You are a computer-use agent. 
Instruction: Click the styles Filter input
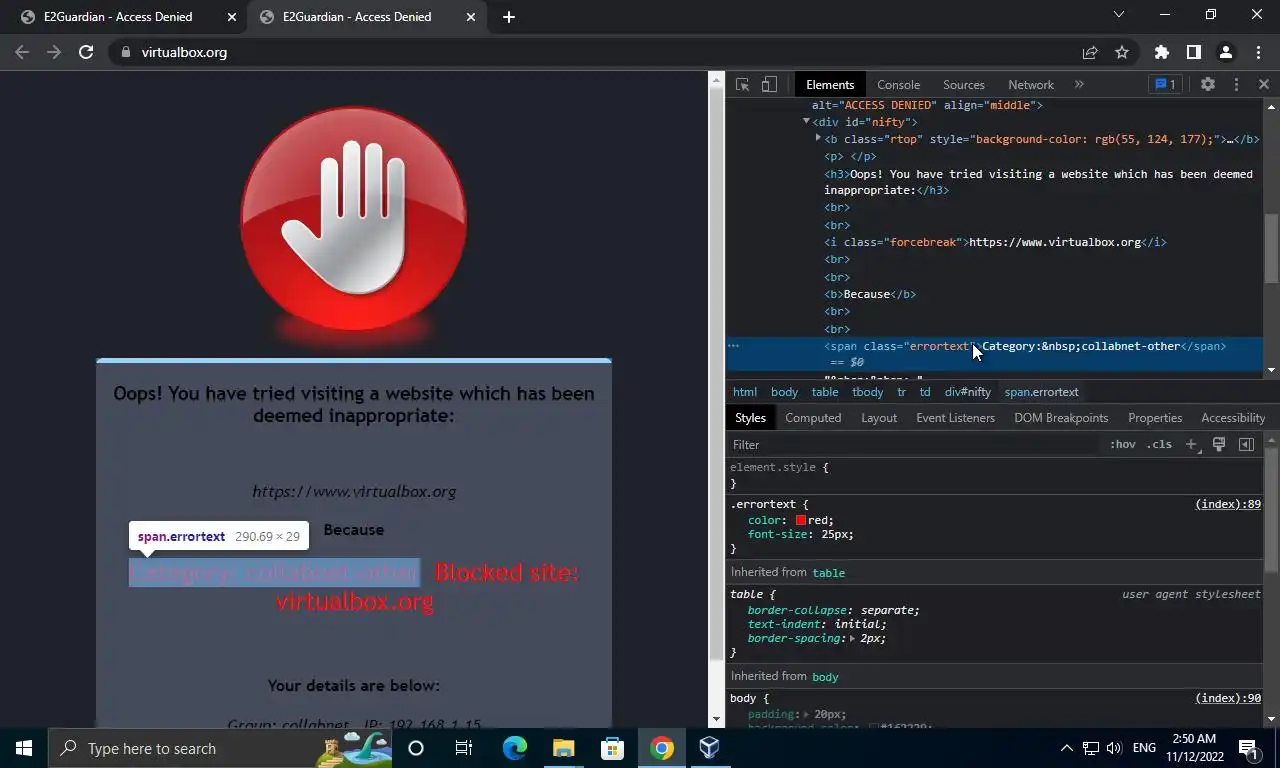pos(915,445)
